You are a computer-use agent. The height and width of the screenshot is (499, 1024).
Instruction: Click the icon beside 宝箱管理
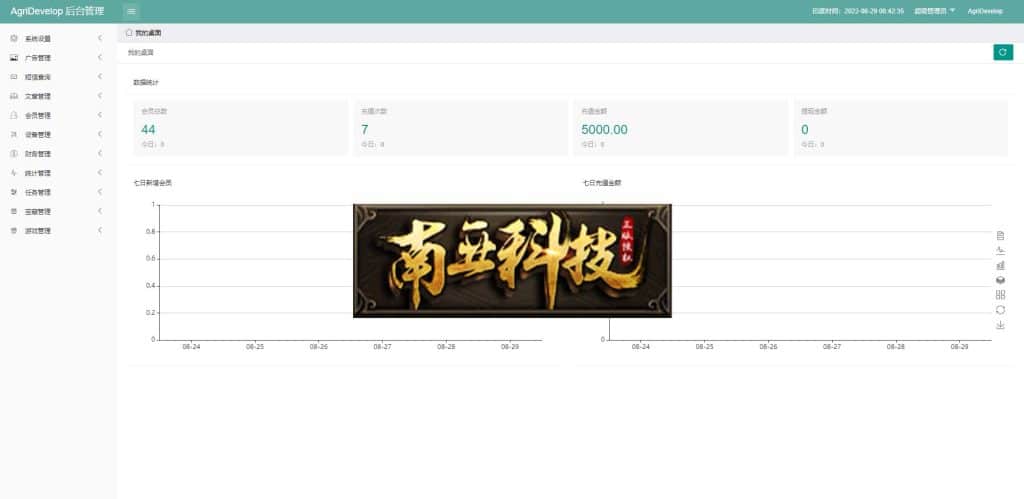14,212
